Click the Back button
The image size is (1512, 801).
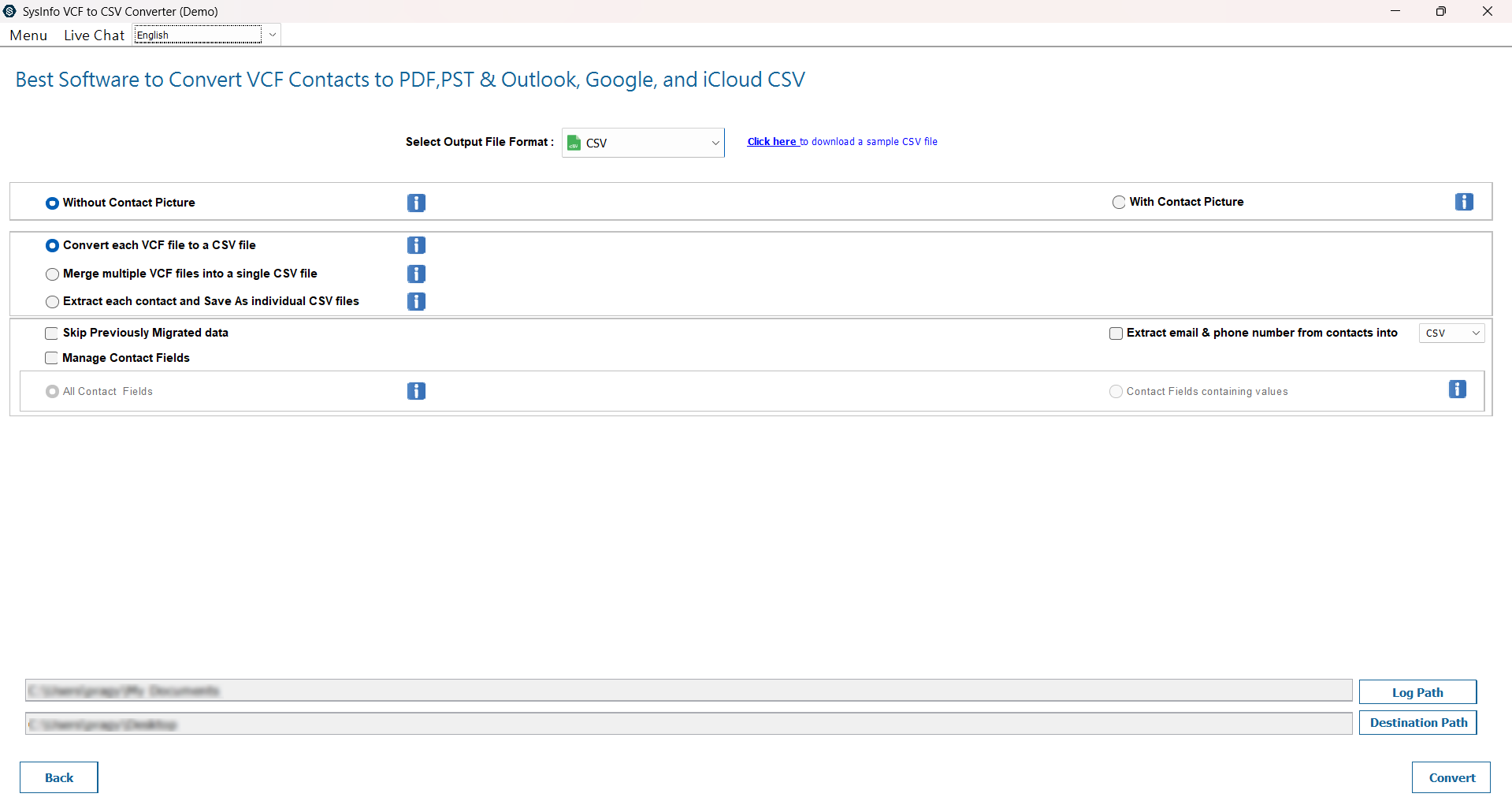point(59,777)
